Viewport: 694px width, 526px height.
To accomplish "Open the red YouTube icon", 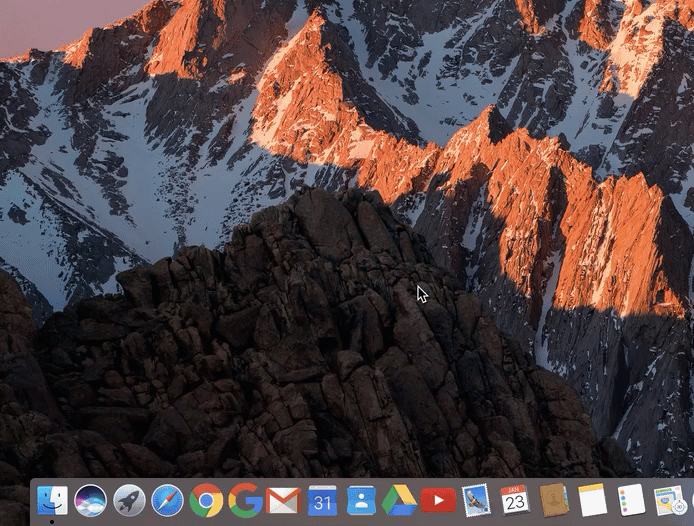I will coord(438,500).
